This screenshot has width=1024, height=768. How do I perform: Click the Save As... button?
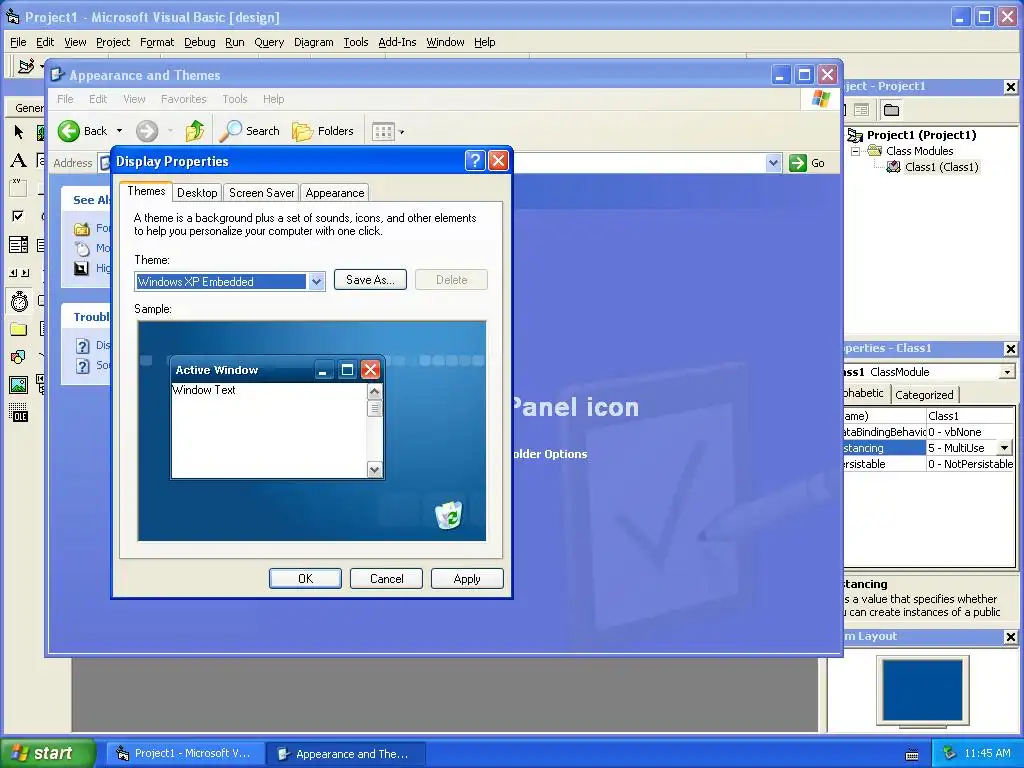click(x=370, y=280)
